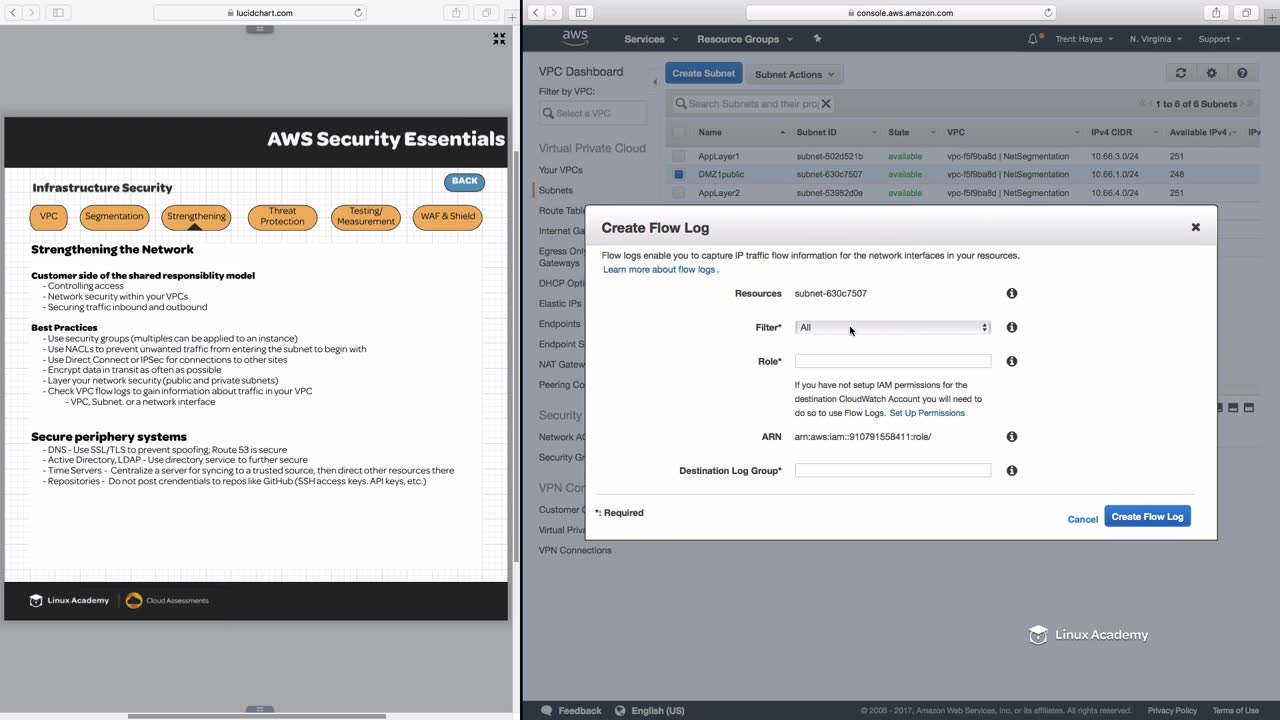Open info icon beside the ARN value
This screenshot has width=1280, height=720.
pos(1012,437)
